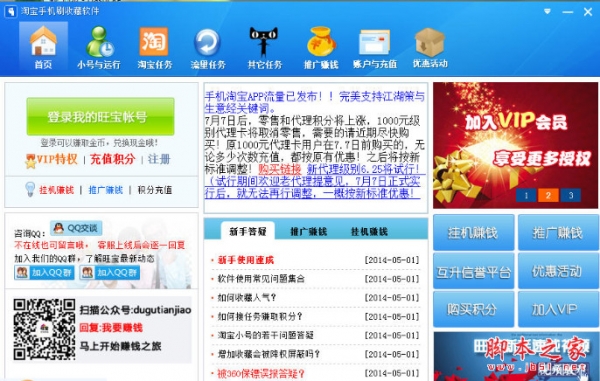Viewport: 600px width, 381px height.
Task: Click QQ交谈 penguin chat button
Action: click(x=76, y=228)
